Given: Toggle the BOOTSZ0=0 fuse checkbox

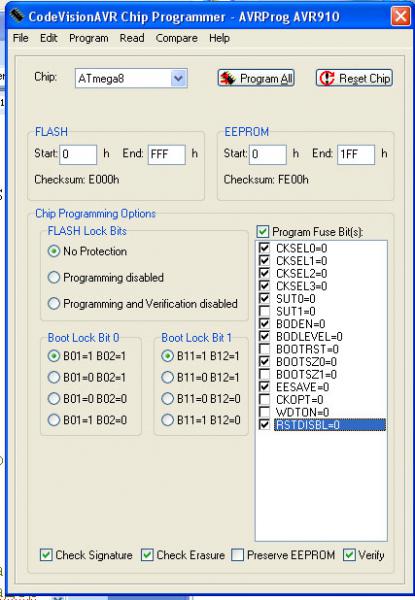Looking at the screenshot, I should point(264,362).
